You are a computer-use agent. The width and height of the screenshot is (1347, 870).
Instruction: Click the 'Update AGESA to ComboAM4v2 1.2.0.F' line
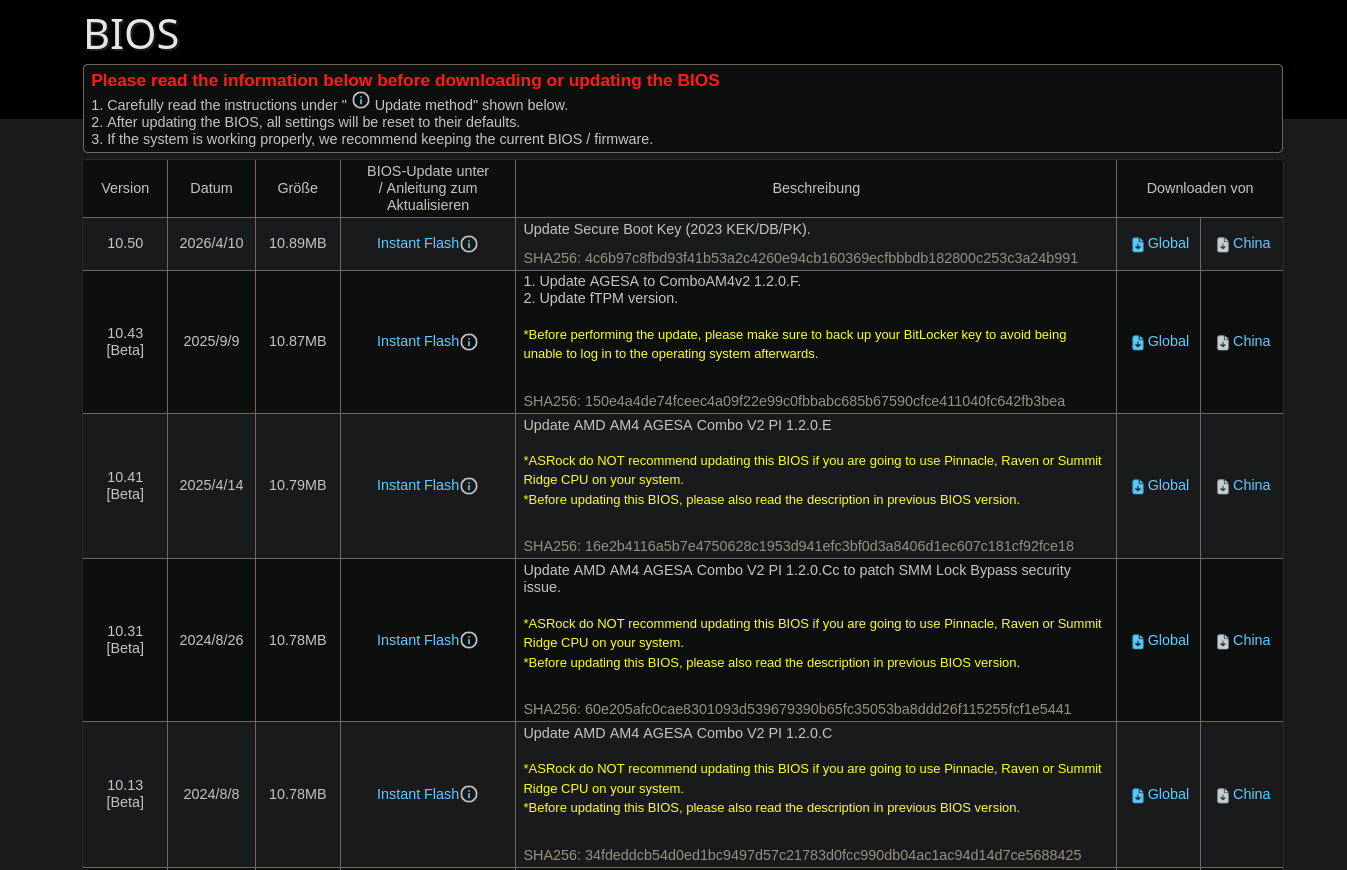click(662, 281)
